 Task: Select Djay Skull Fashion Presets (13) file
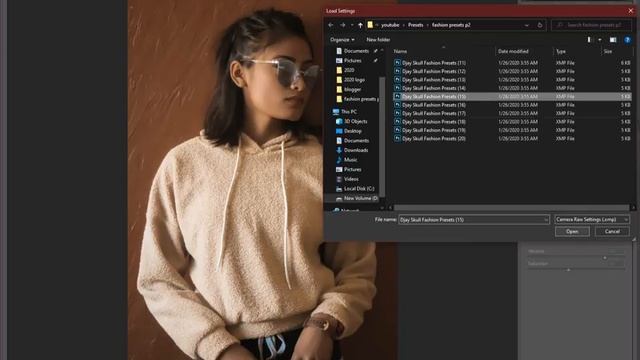coord(512,80)
